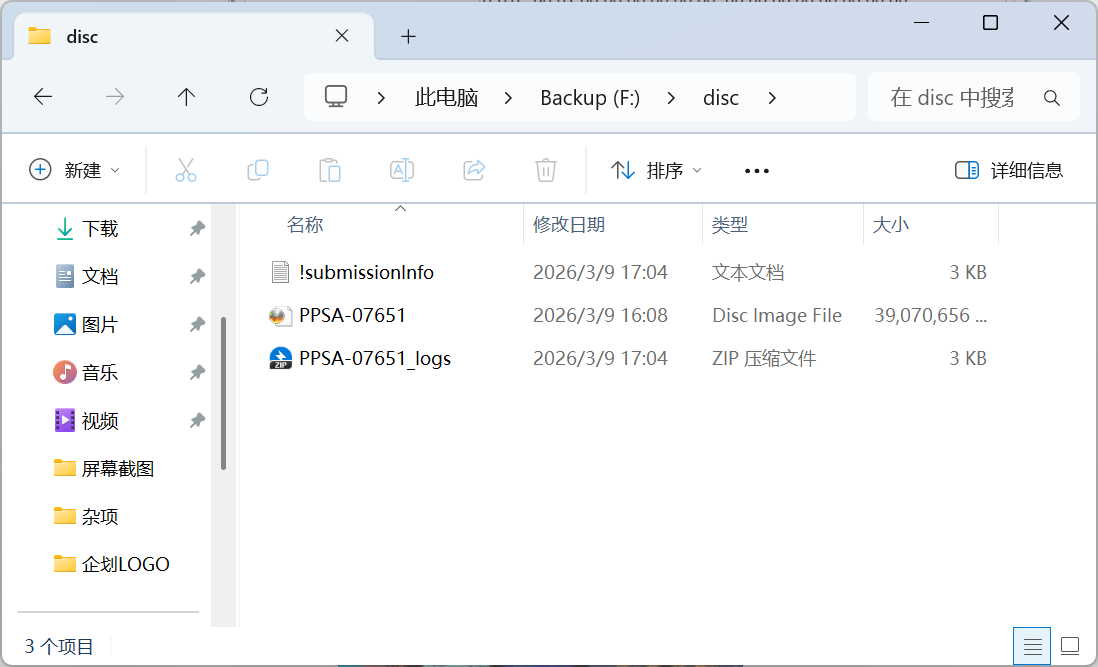Switch to large icons view button

pos(1070,646)
